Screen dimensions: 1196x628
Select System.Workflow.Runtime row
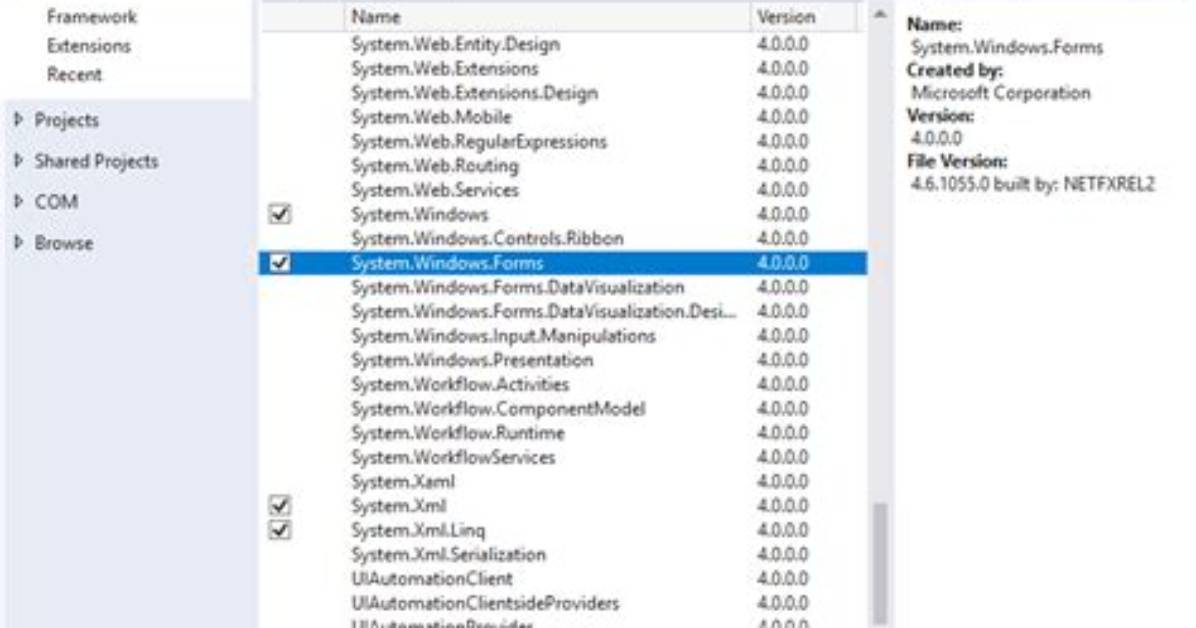click(x=563, y=433)
